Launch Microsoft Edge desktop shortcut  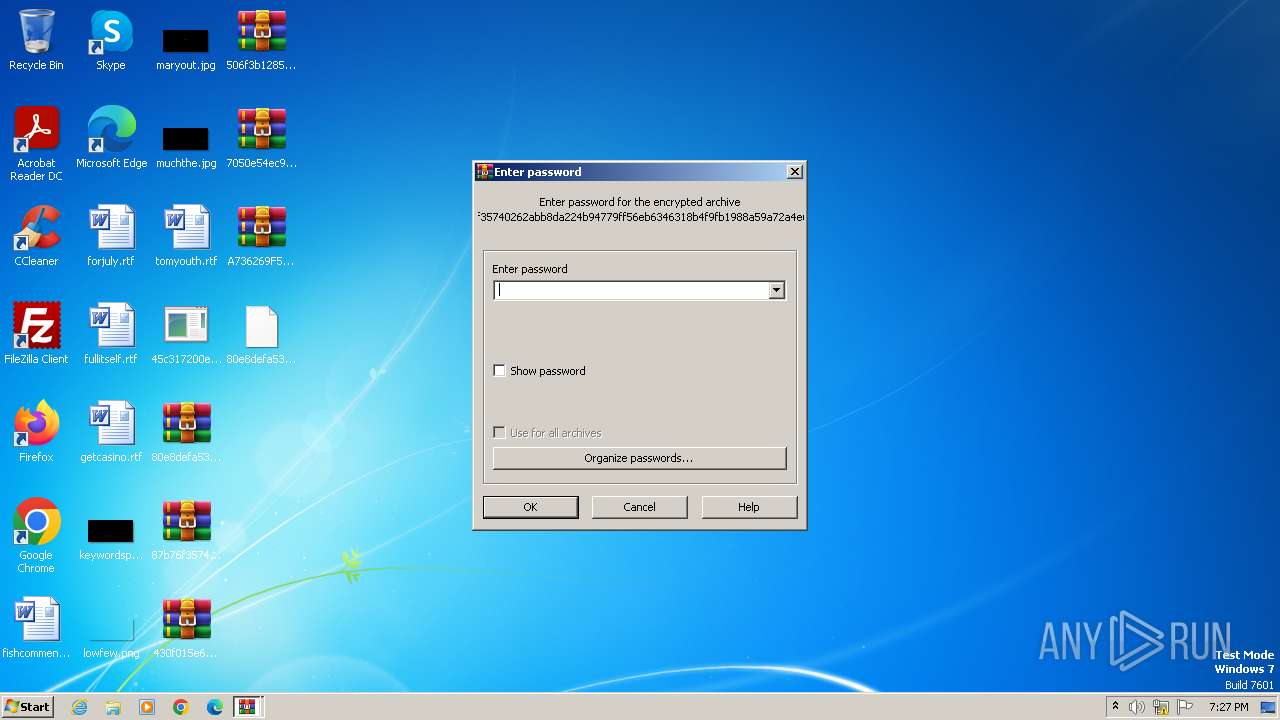(111, 138)
